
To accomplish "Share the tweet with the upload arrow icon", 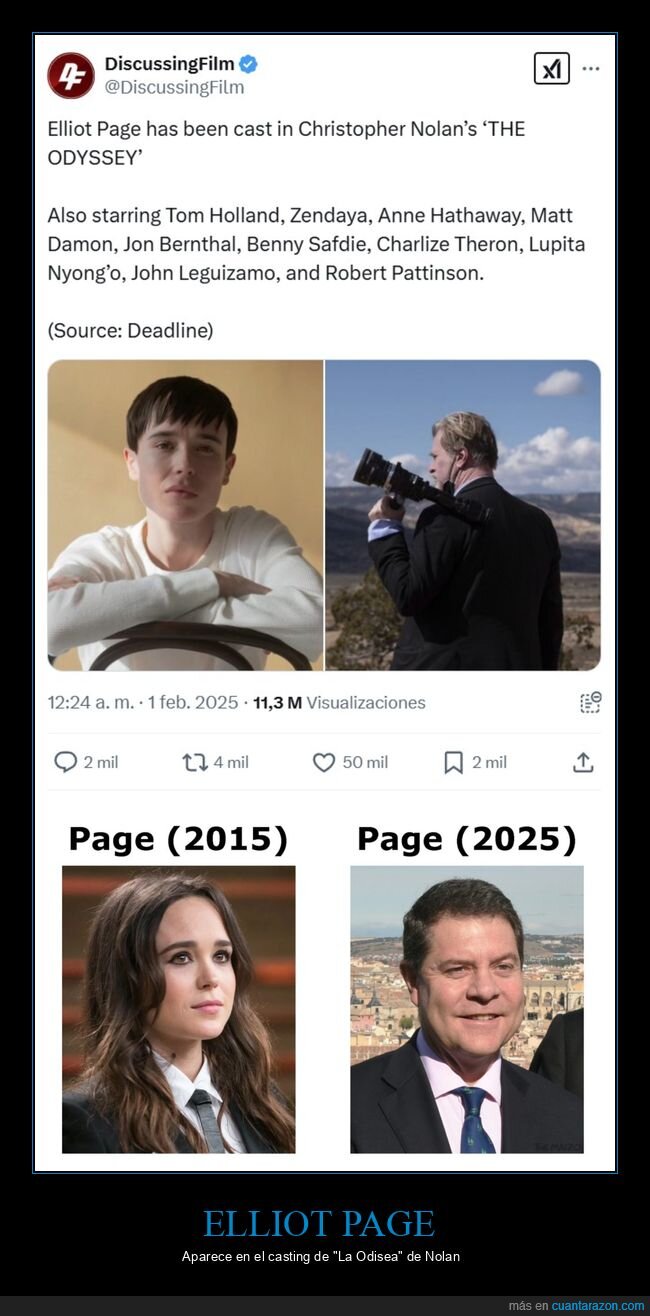I will (583, 762).
